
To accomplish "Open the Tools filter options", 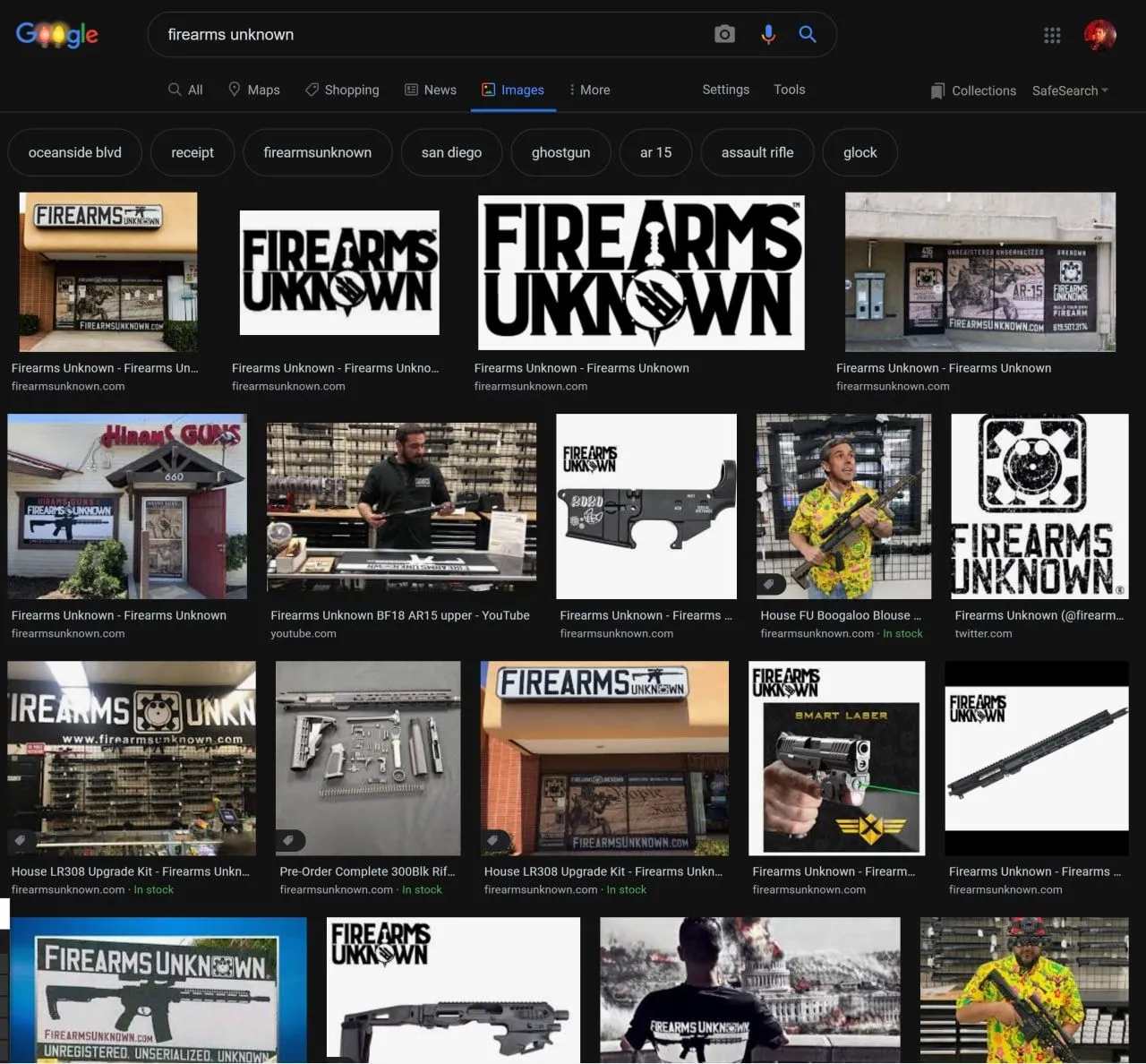I will pos(790,90).
